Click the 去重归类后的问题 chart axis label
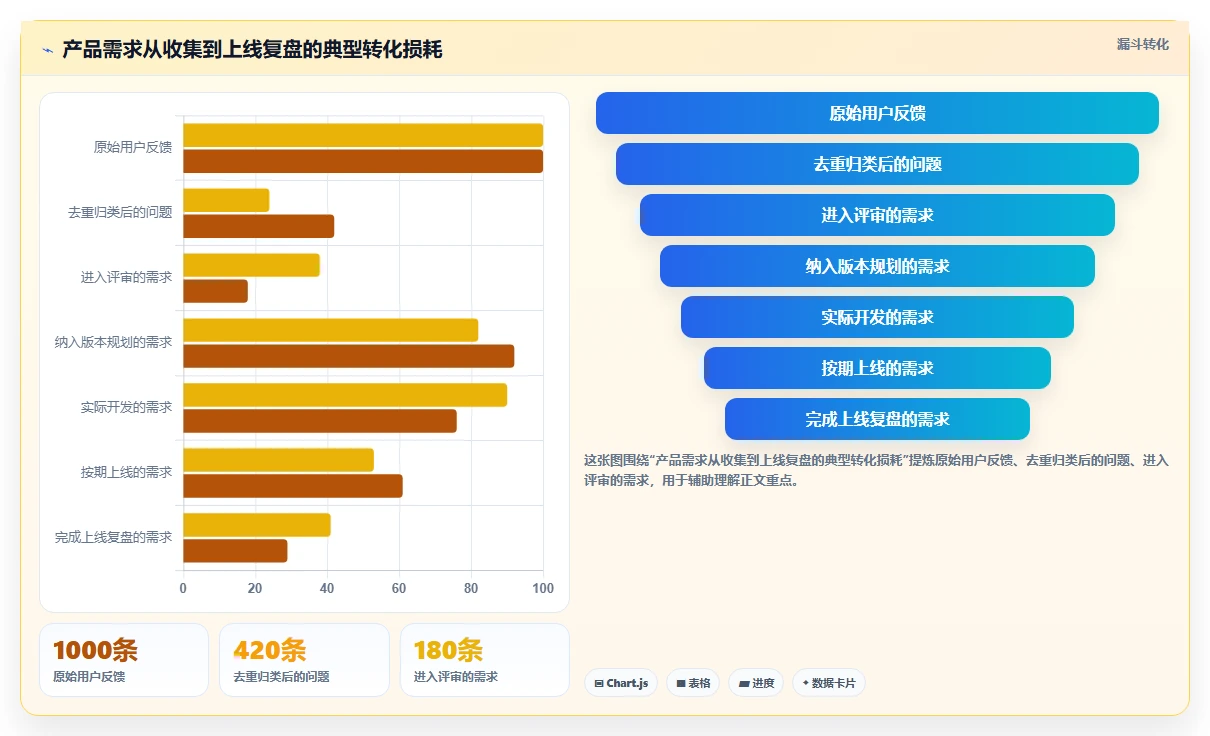Image resolution: width=1210 pixels, height=736 pixels. tap(120, 212)
